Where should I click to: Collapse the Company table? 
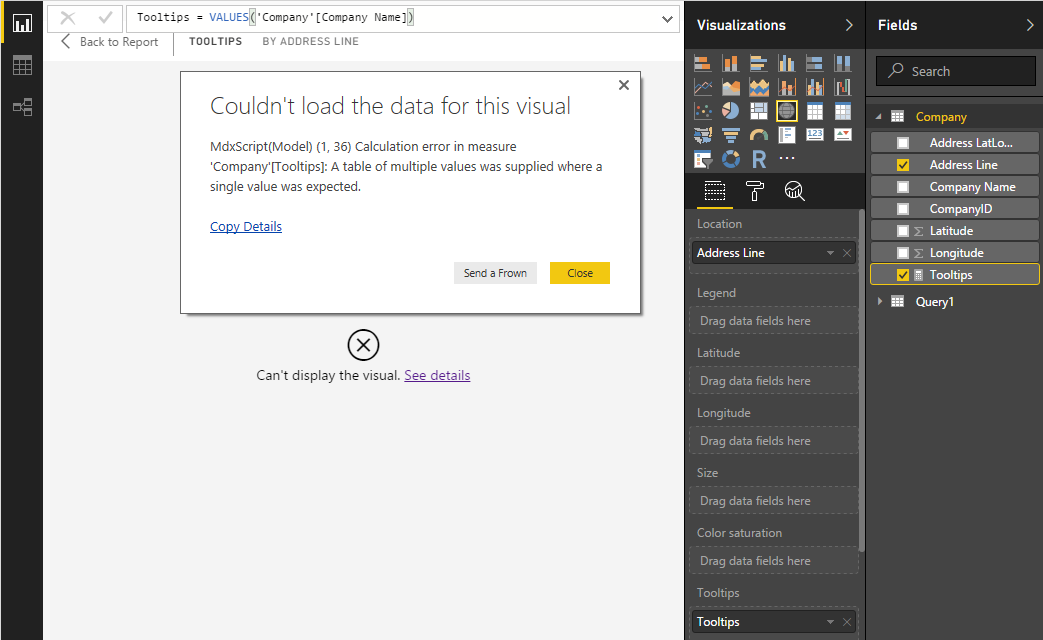pyautogui.click(x=879, y=116)
